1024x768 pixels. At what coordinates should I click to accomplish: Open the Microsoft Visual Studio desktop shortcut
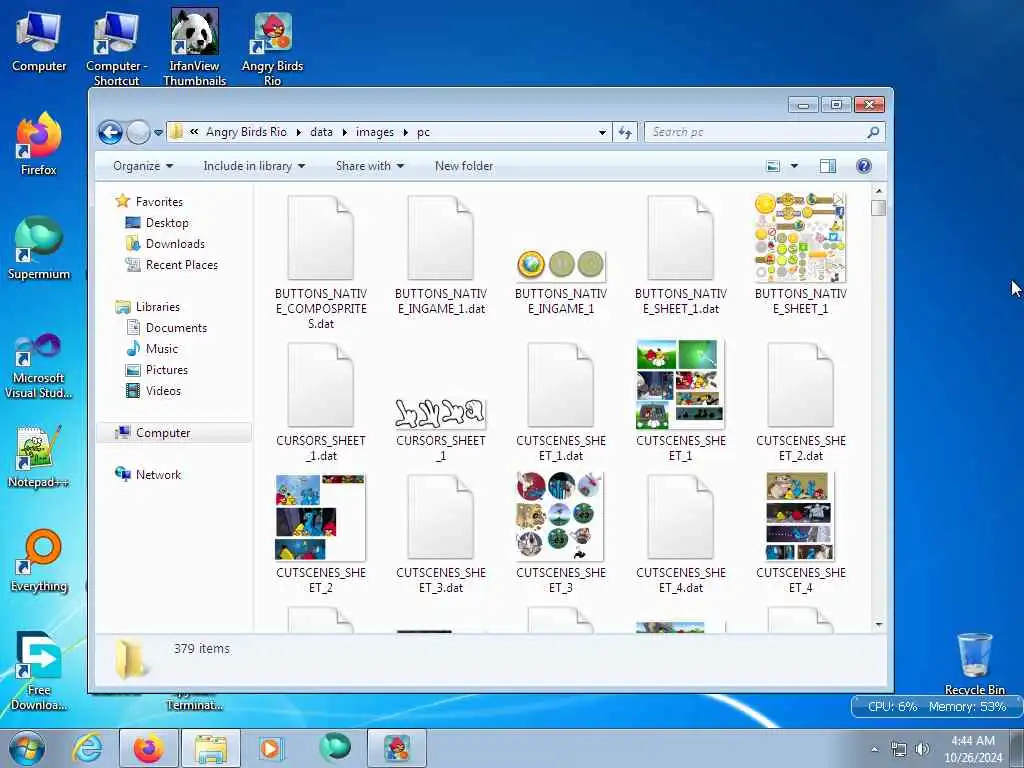[39, 366]
